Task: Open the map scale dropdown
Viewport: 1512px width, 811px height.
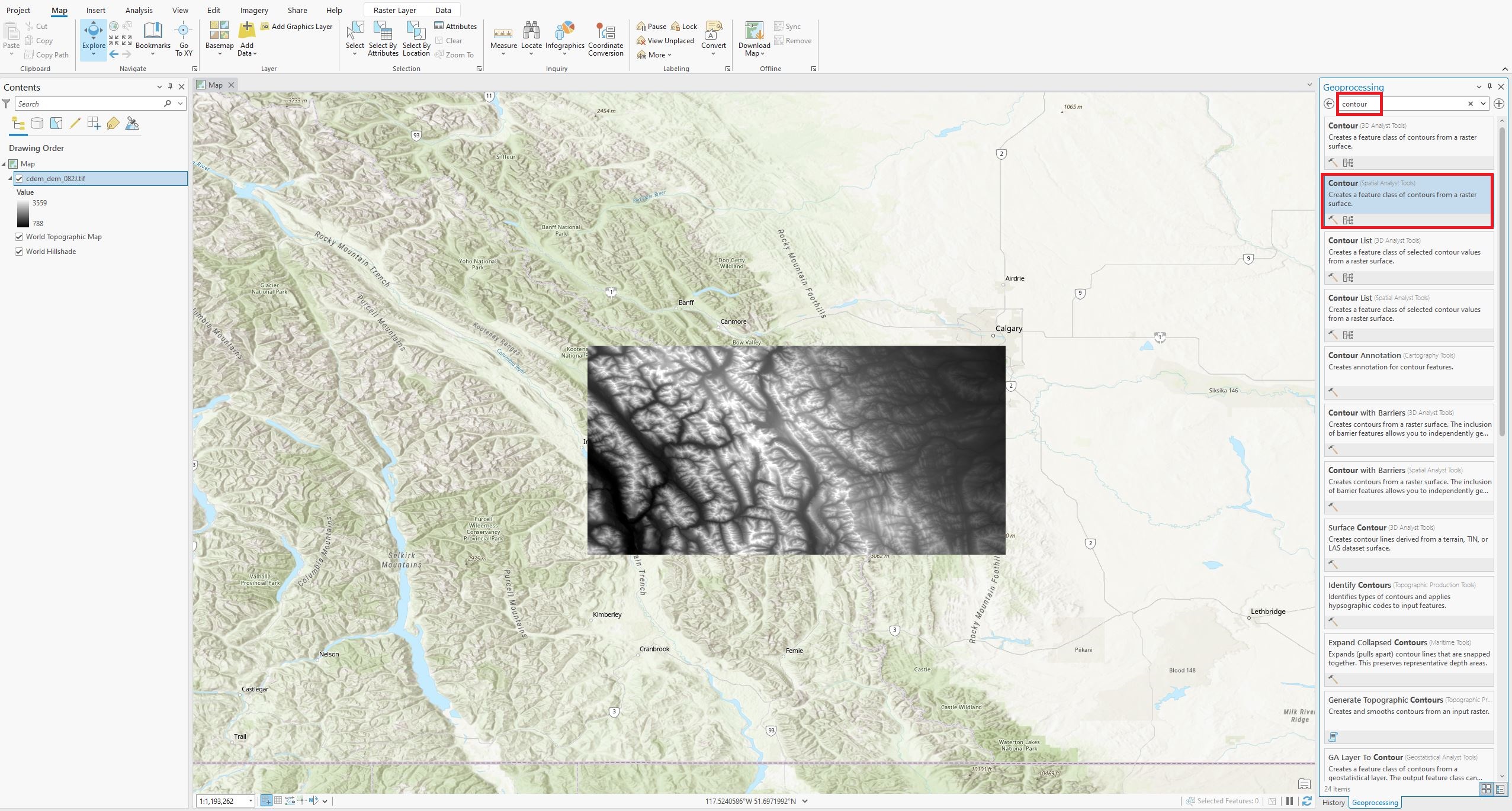Action: (x=251, y=801)
